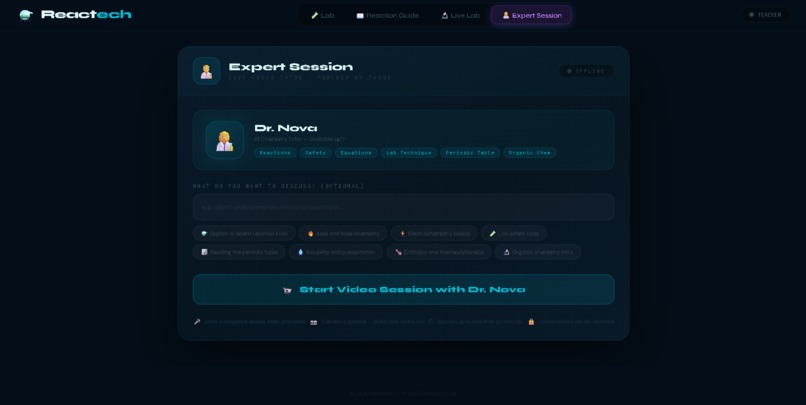
Task: Focus the discussion topic input field
Action: 404,207
